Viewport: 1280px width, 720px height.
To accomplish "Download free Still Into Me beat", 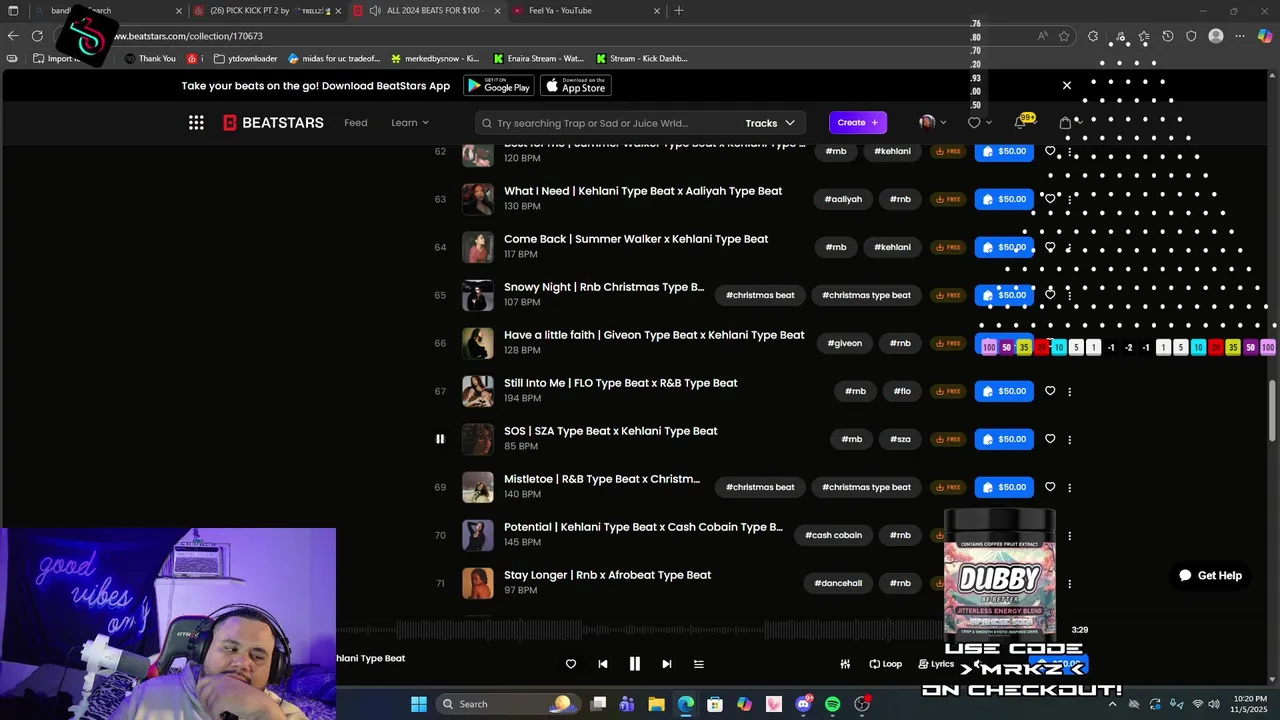I will click(x=947, y=391).
